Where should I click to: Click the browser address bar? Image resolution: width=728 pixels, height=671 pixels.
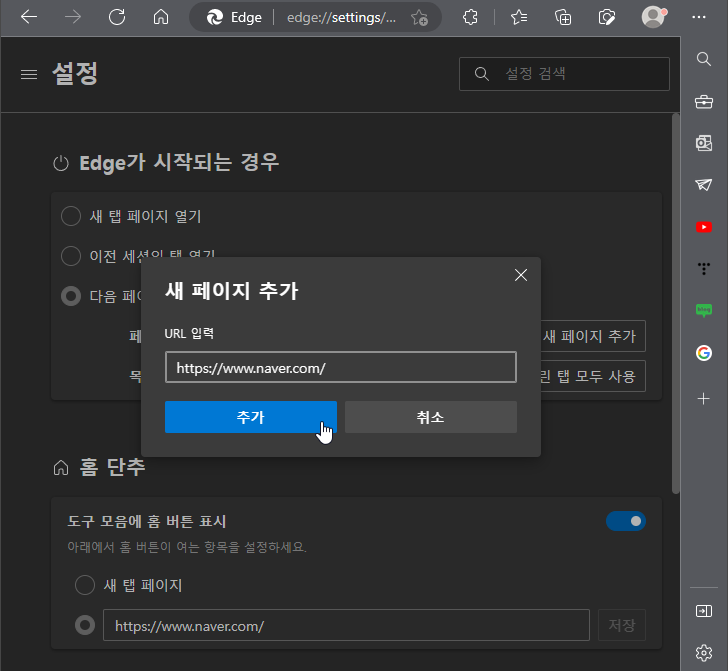pyautogui.click(x=316, y=17)
